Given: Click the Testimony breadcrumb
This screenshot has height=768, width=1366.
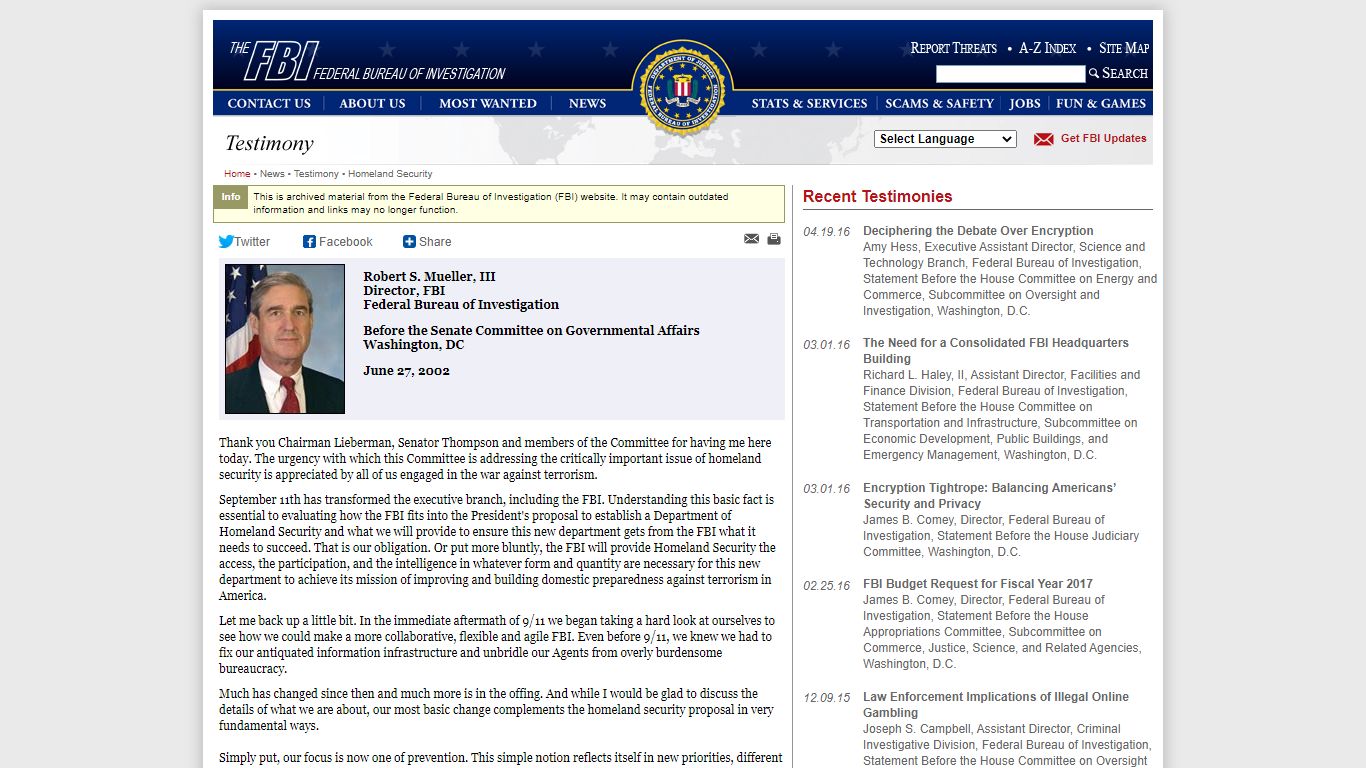Looking at the screenshot, I should pos(316,174).
